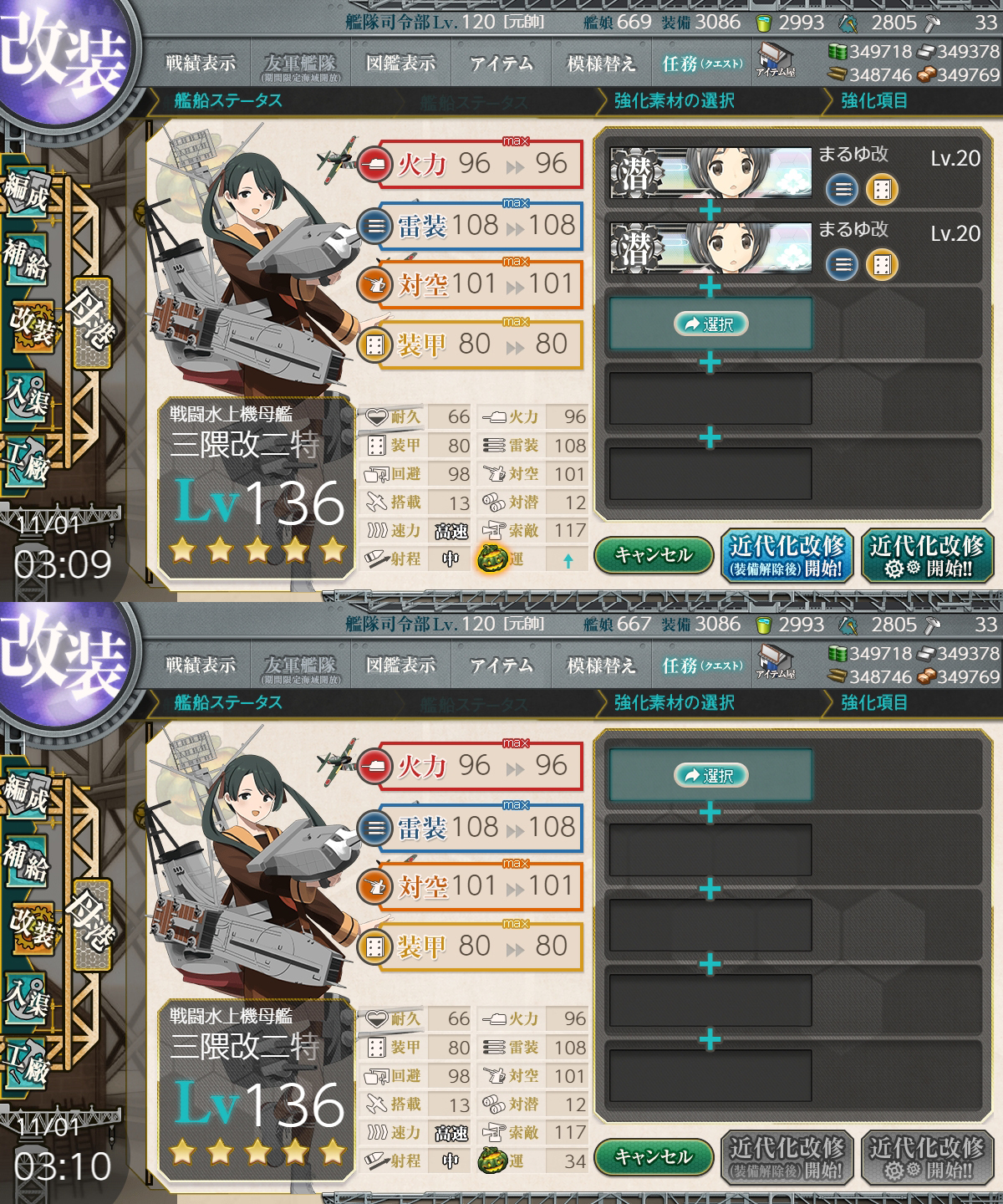Click rightmost 近代化改修 開始!! button in top screen
The width and height of the screenshot is (1003, 1204).
pos(926,556)
